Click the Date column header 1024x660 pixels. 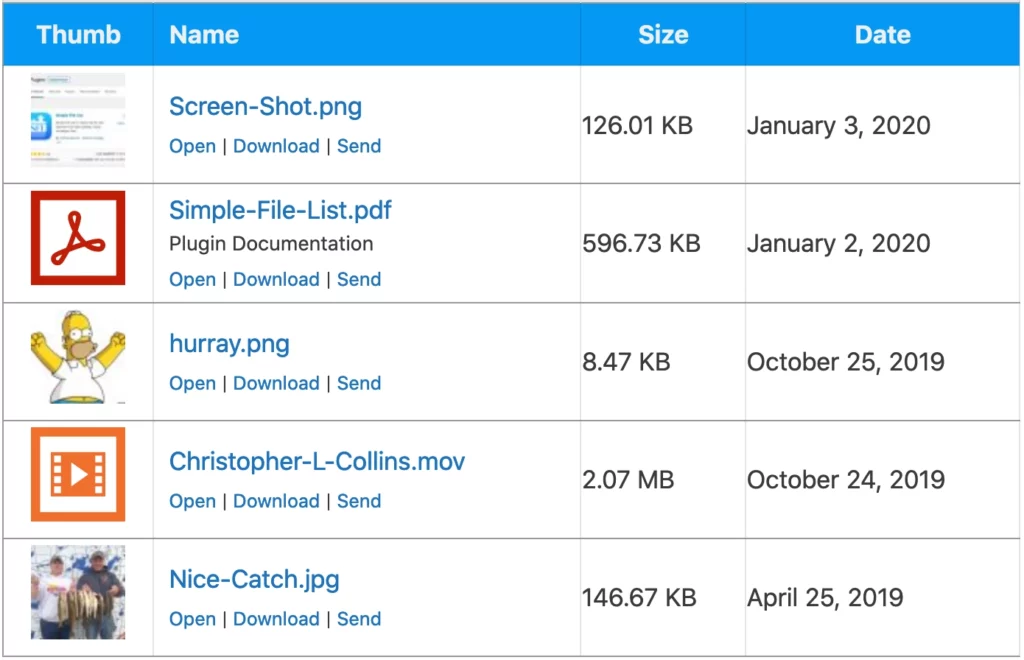tap(882, 34)
